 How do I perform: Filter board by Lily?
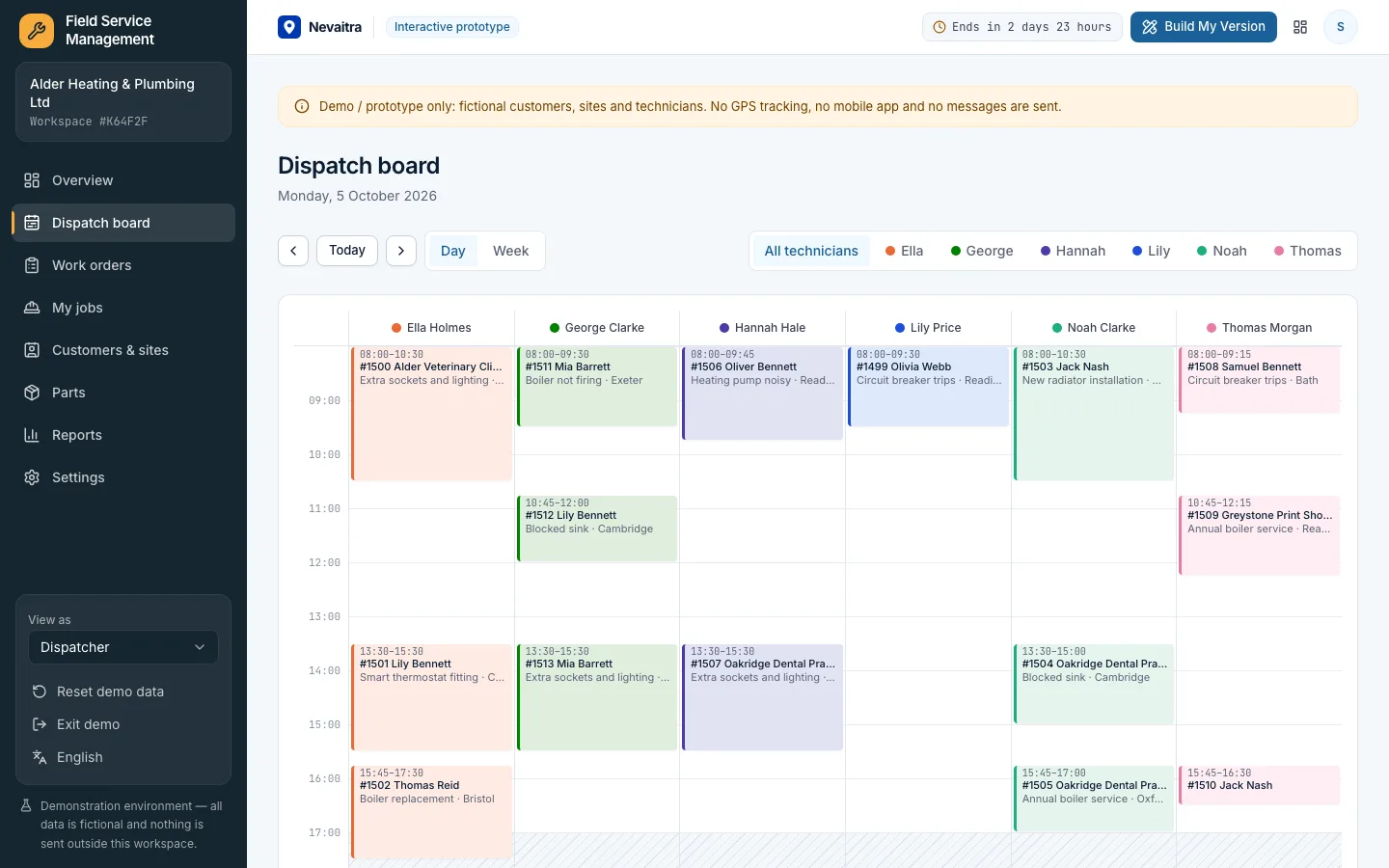(1151, 251)
